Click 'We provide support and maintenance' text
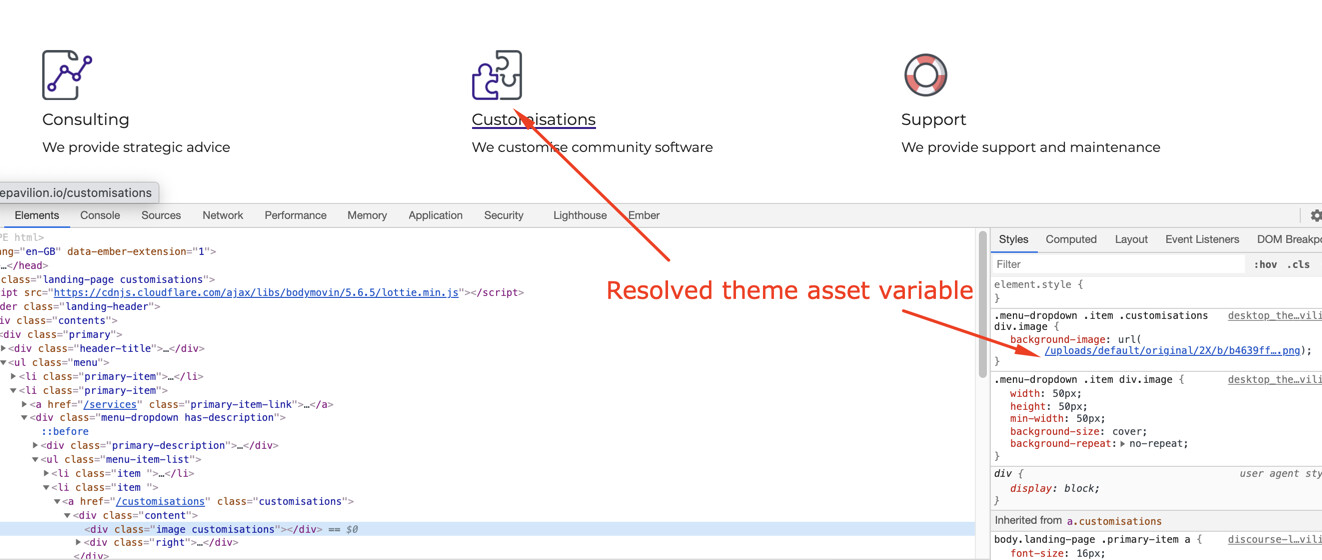This screenshot has width=1322, height=560. tap(1031, 147)
